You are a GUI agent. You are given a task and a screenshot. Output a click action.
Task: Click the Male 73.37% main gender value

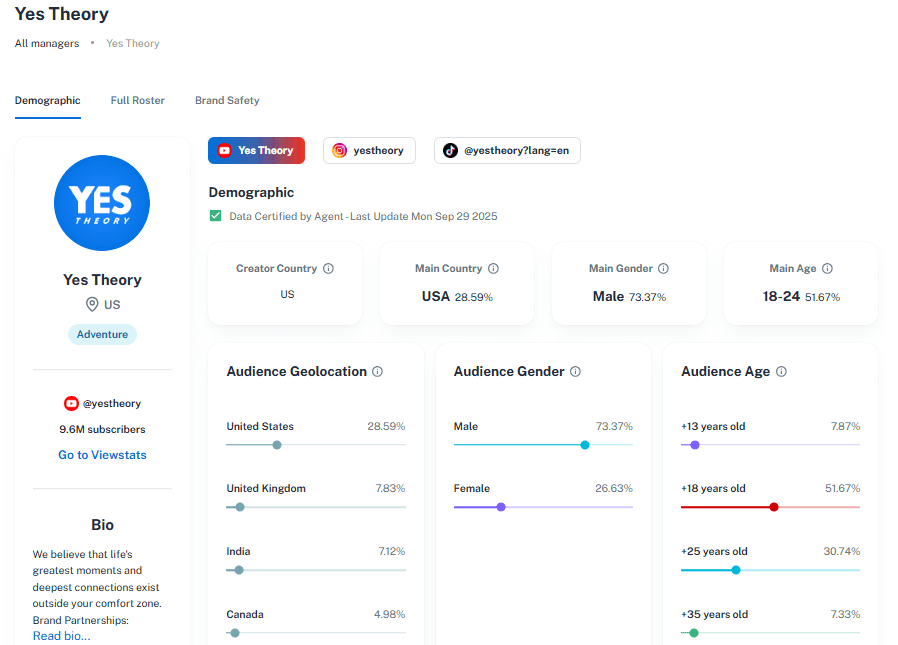[x=629, y=297]
